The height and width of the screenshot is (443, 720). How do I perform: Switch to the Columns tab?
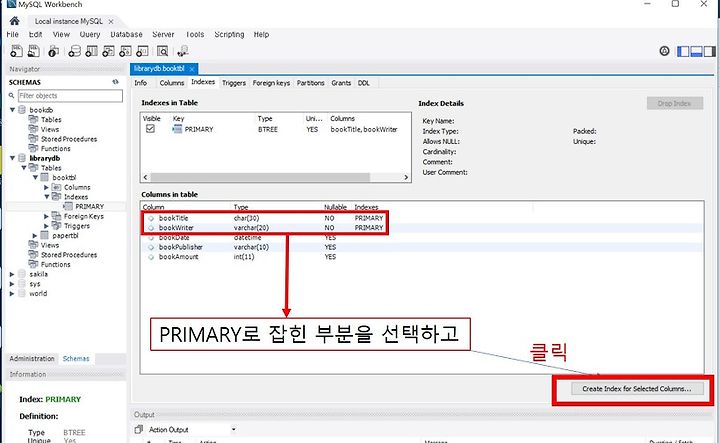[172, 83]
